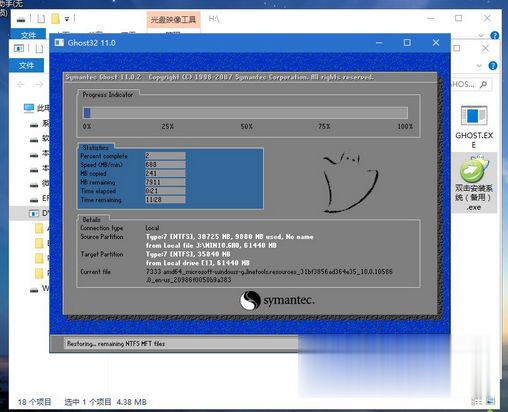Click '18 个项目' status bar text
The height and width of the screenshot is (412, 508).
point(34,402)
